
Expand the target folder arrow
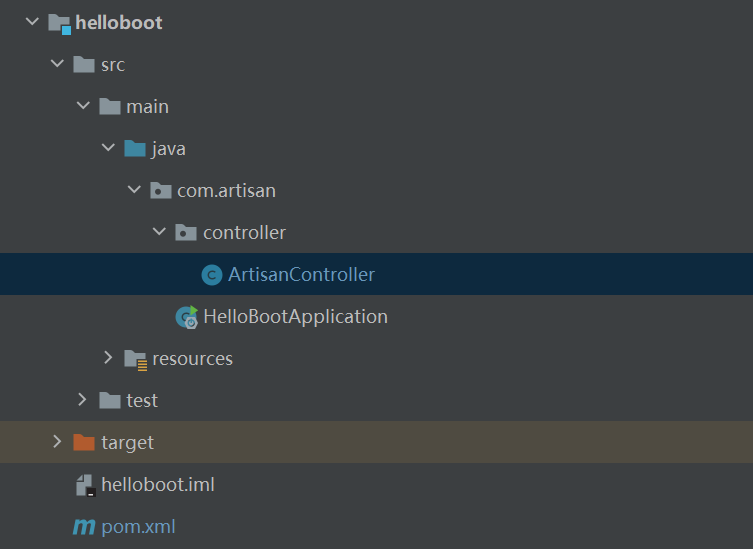click(57, 442)
